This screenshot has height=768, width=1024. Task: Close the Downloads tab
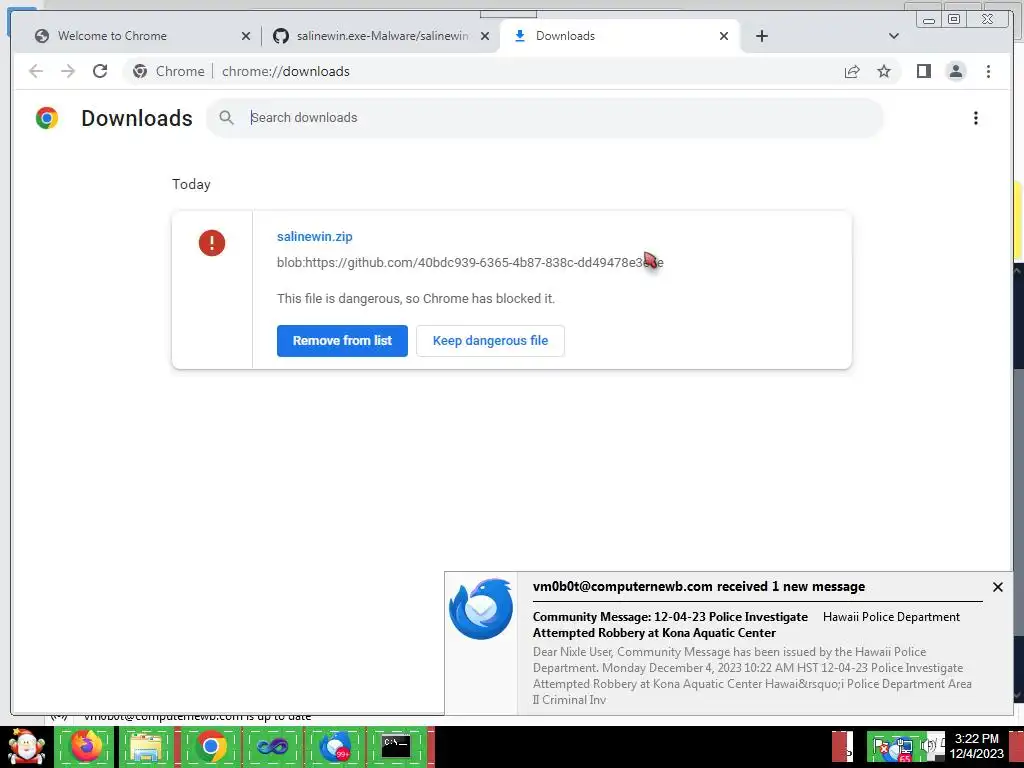(x=724, y=36)
